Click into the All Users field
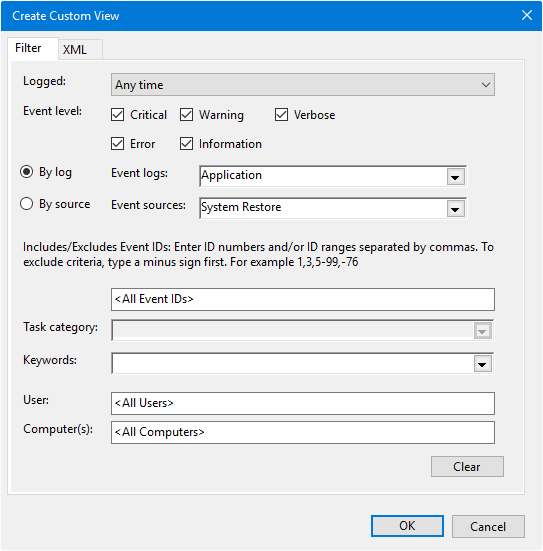 [303, 403]
